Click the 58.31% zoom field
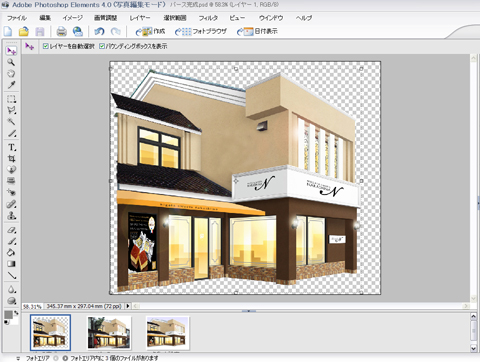Viewport: 480px width, 362px height. point(32,306)
